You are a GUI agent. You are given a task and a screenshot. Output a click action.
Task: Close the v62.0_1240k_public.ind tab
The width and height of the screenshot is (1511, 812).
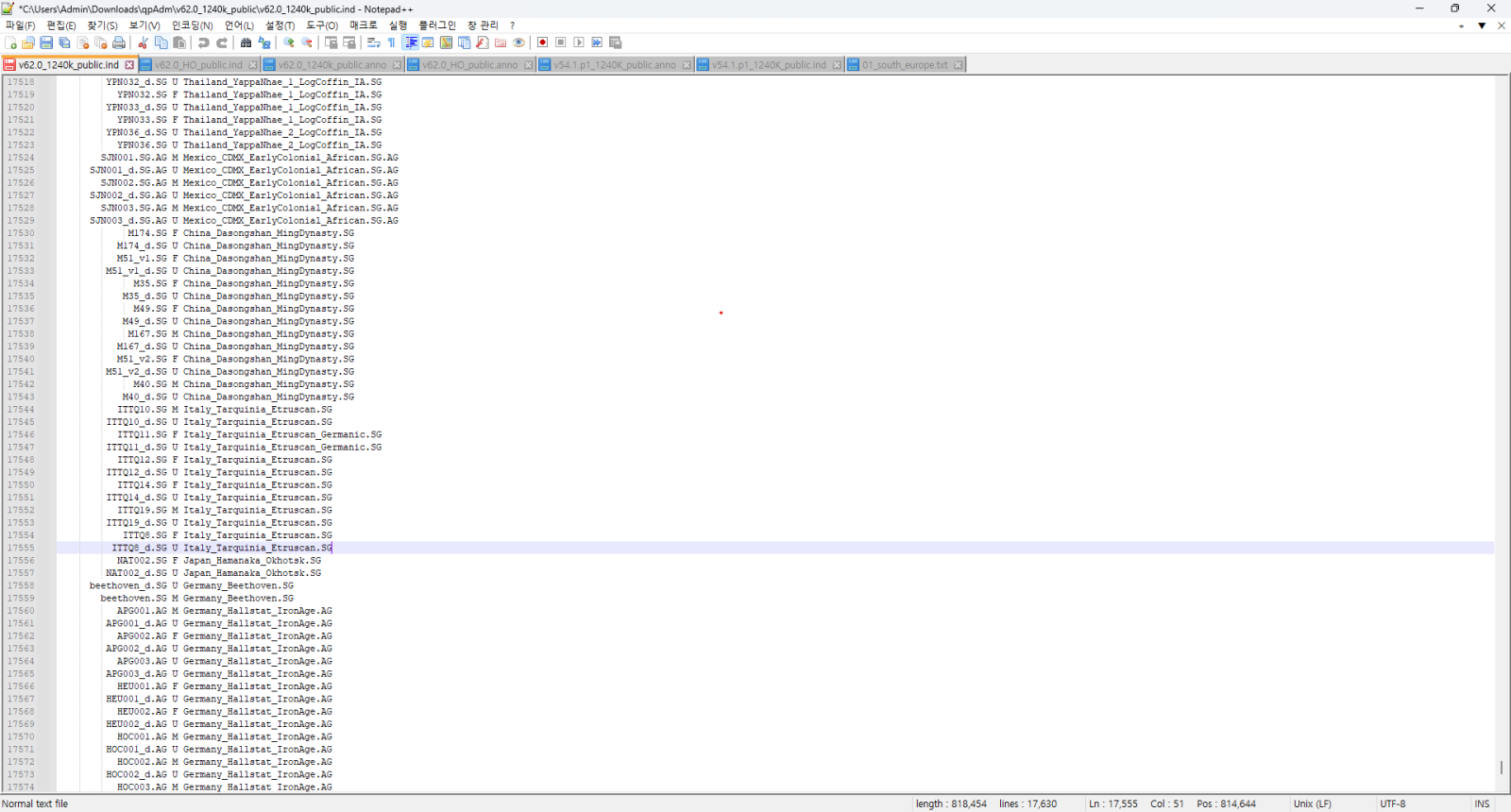tap(129, 65)
